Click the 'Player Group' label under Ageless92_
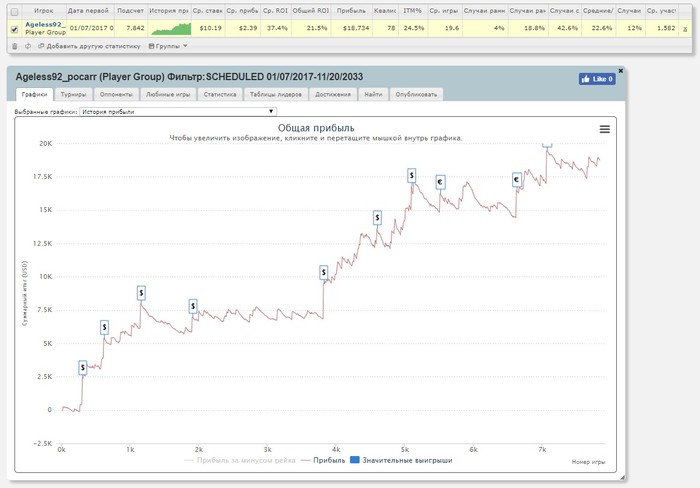Viewport: 700px width, 488px height. click(x=45, y=32)
